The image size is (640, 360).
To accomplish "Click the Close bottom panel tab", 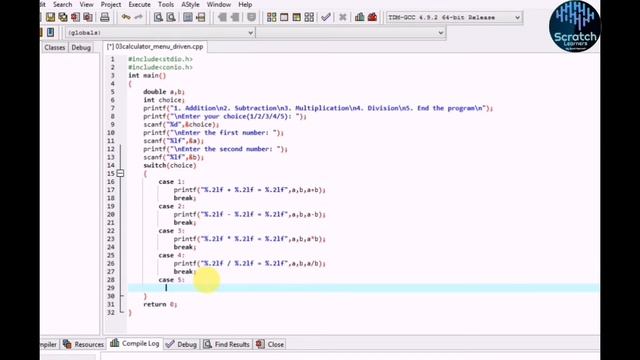I will click(x=270, y=344).
